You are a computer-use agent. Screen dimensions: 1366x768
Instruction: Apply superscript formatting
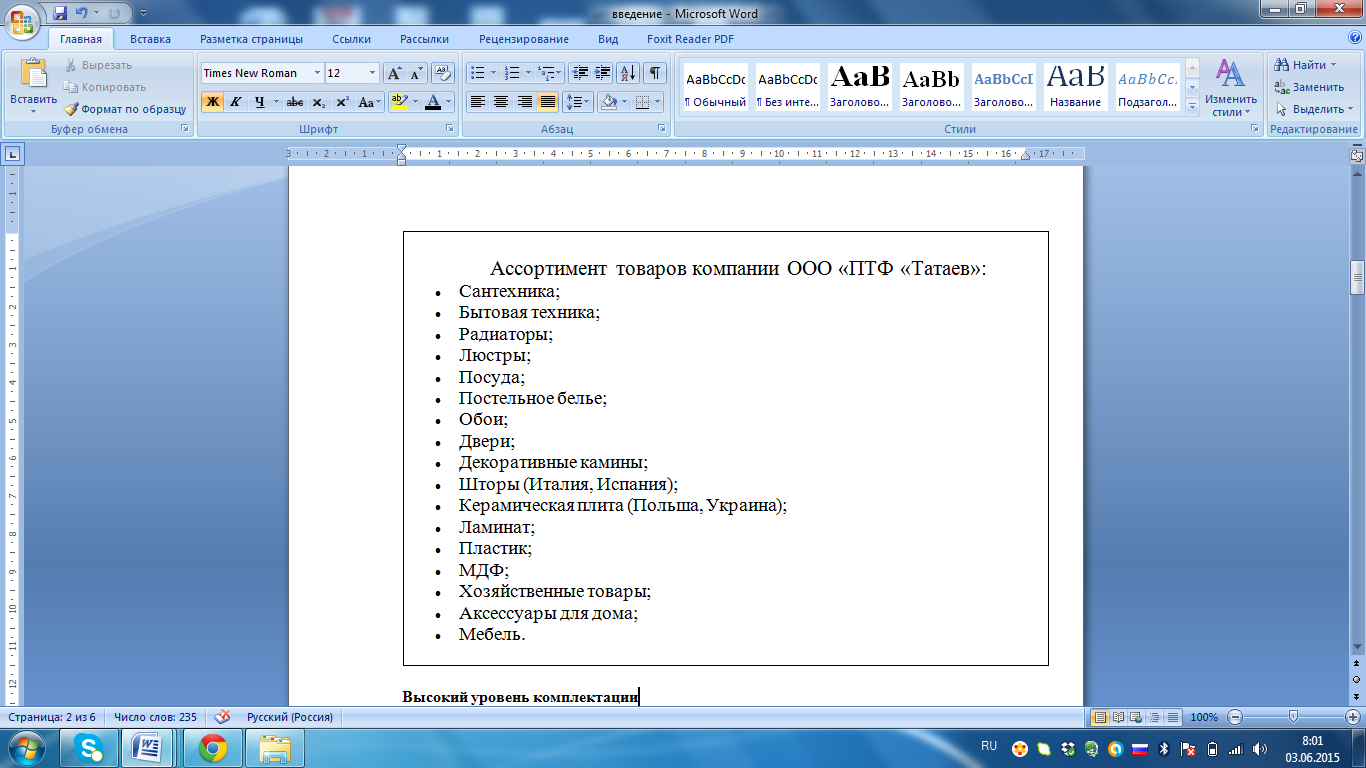[342, 102]
